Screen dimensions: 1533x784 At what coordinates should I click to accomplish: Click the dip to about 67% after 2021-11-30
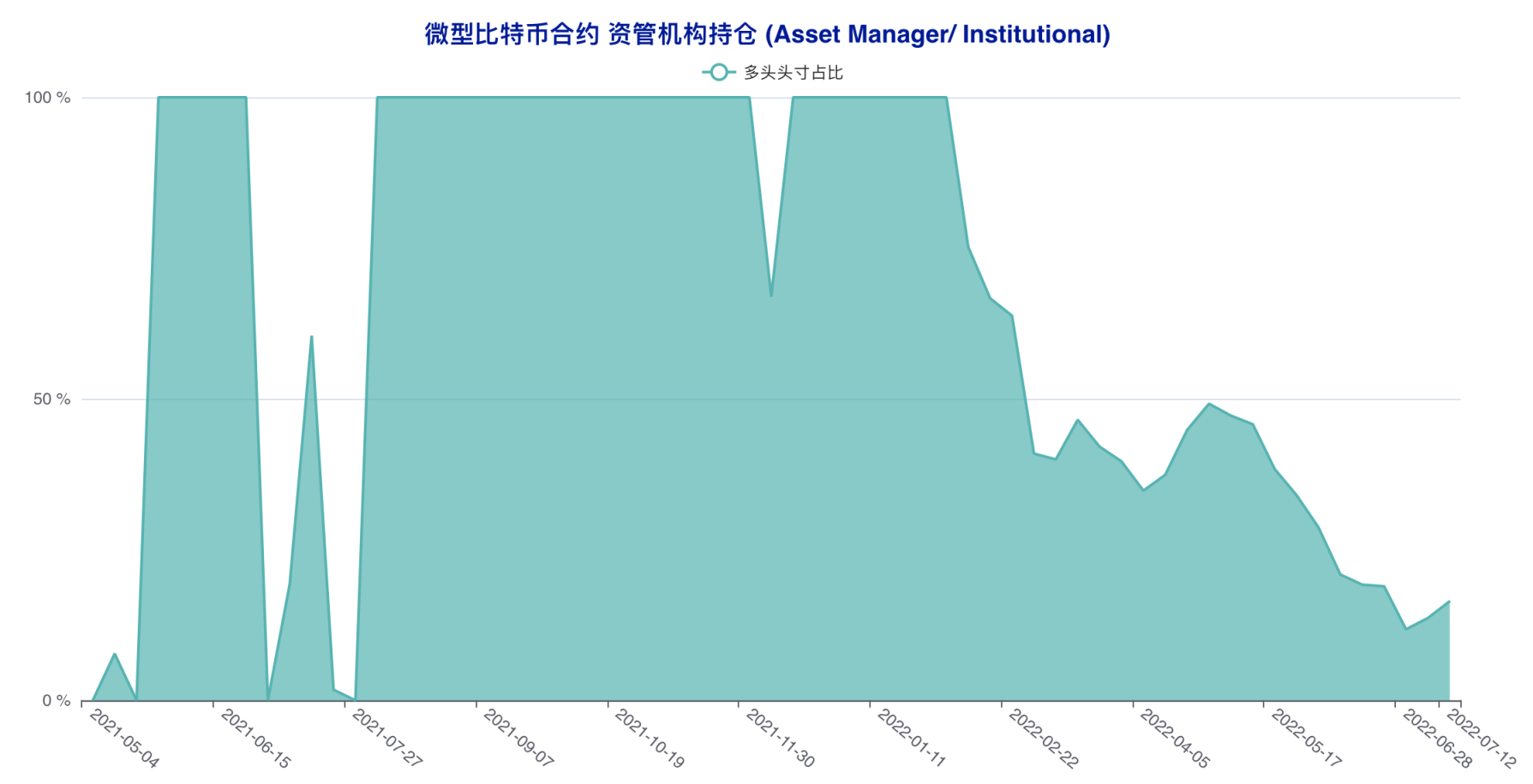(771, 296)
